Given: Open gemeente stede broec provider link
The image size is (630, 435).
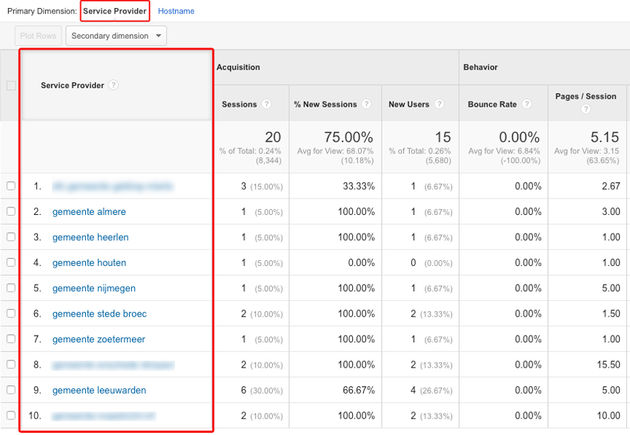Looking at the screenshot, I should click(99, 314).
